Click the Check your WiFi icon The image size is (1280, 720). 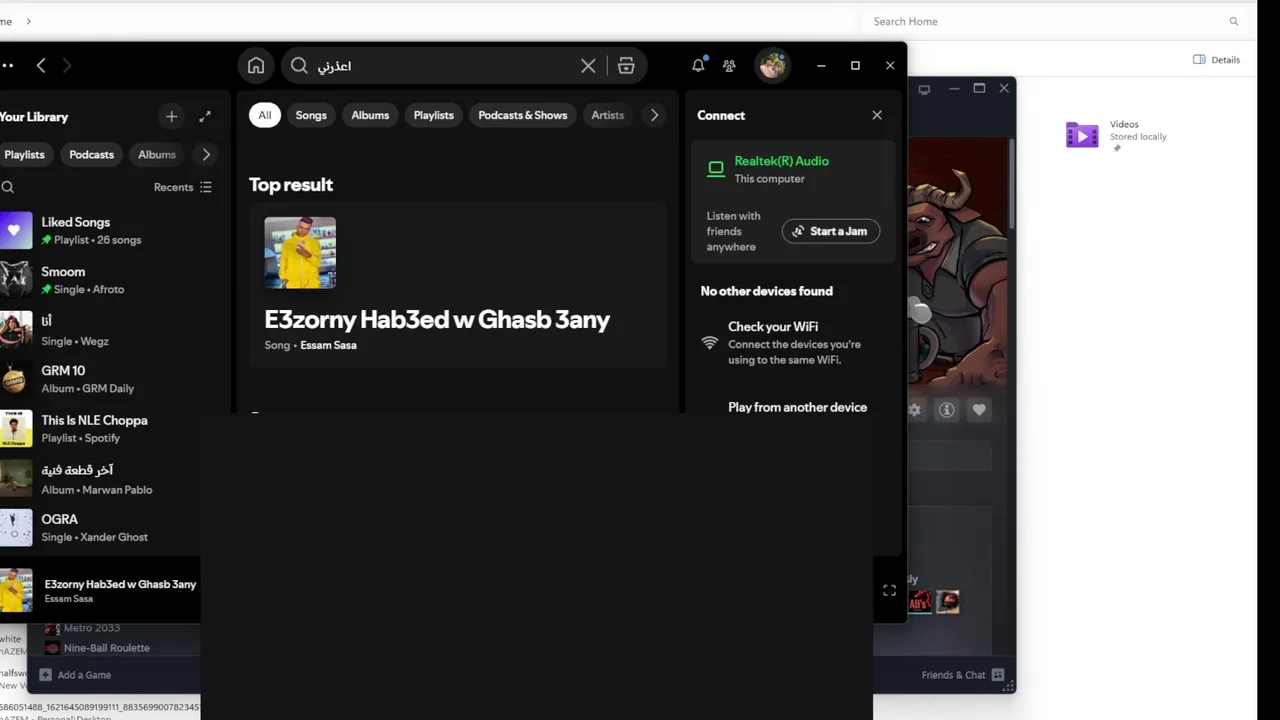(710, 342)
